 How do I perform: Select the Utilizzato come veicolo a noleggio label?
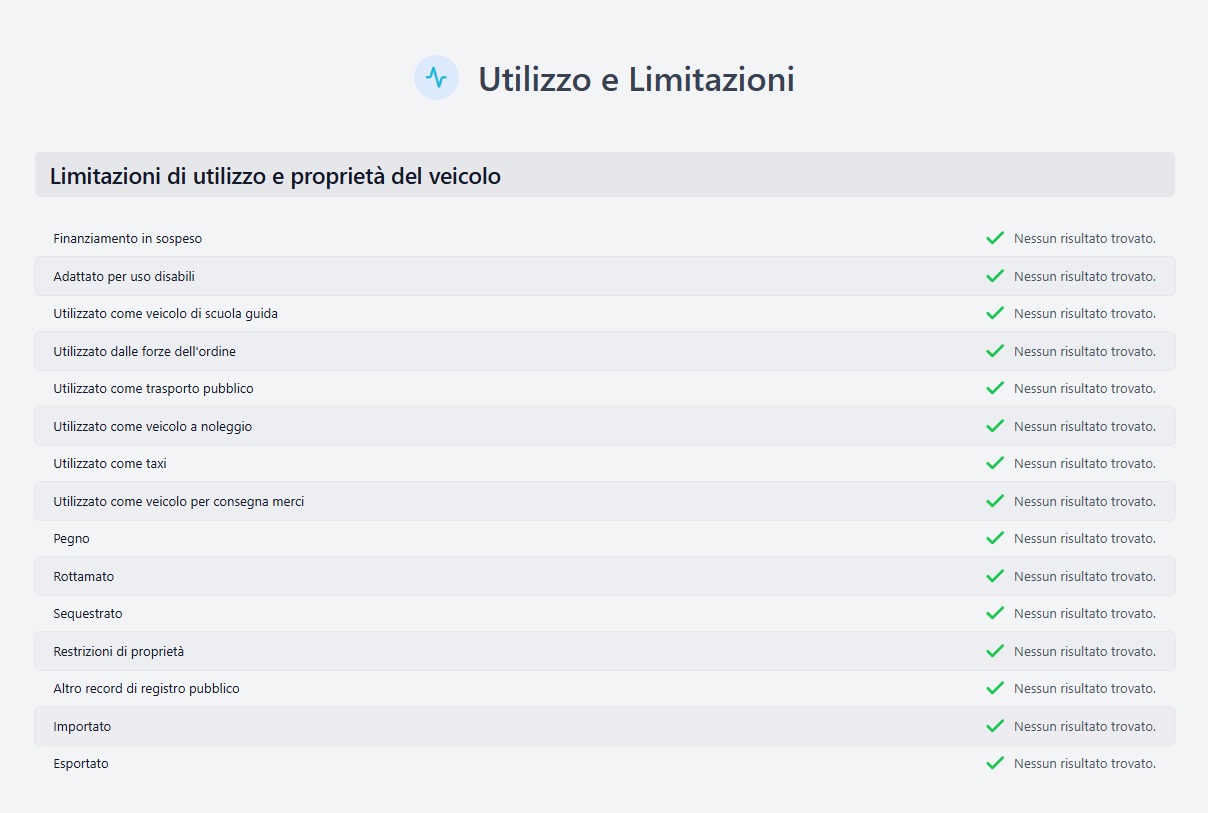(x=152, y=426)
